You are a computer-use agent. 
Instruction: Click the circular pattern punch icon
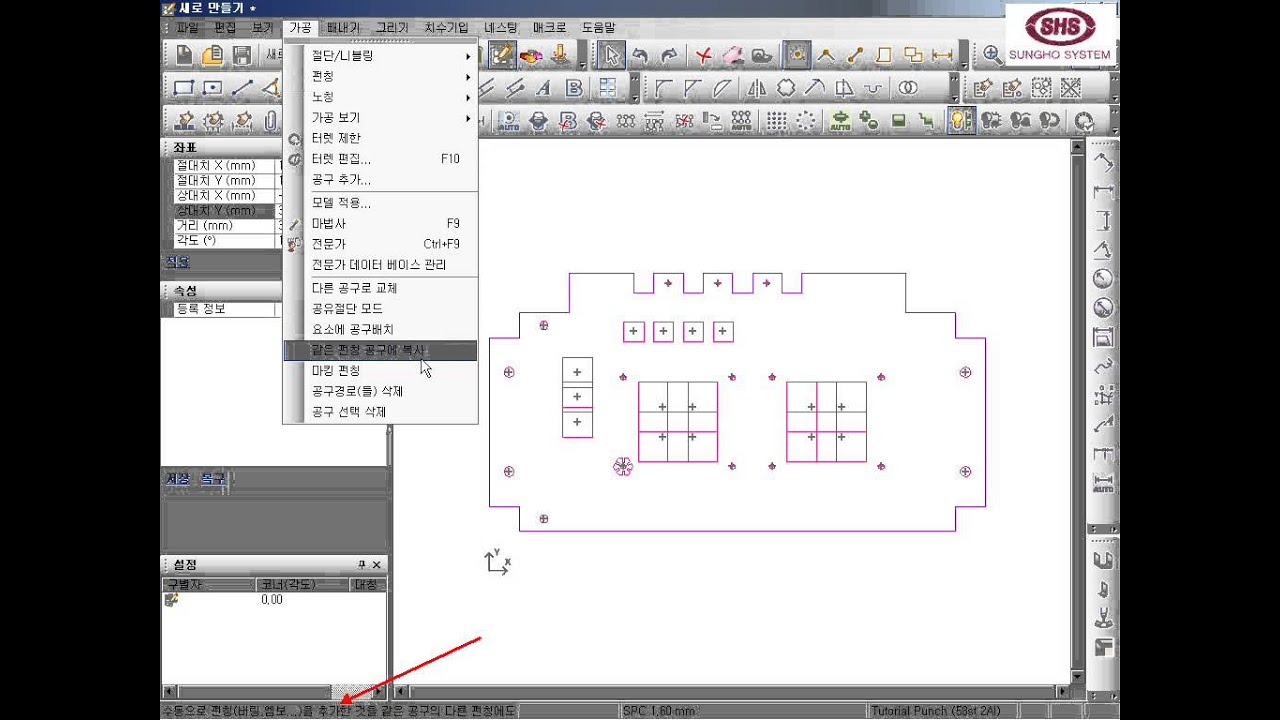805,121
